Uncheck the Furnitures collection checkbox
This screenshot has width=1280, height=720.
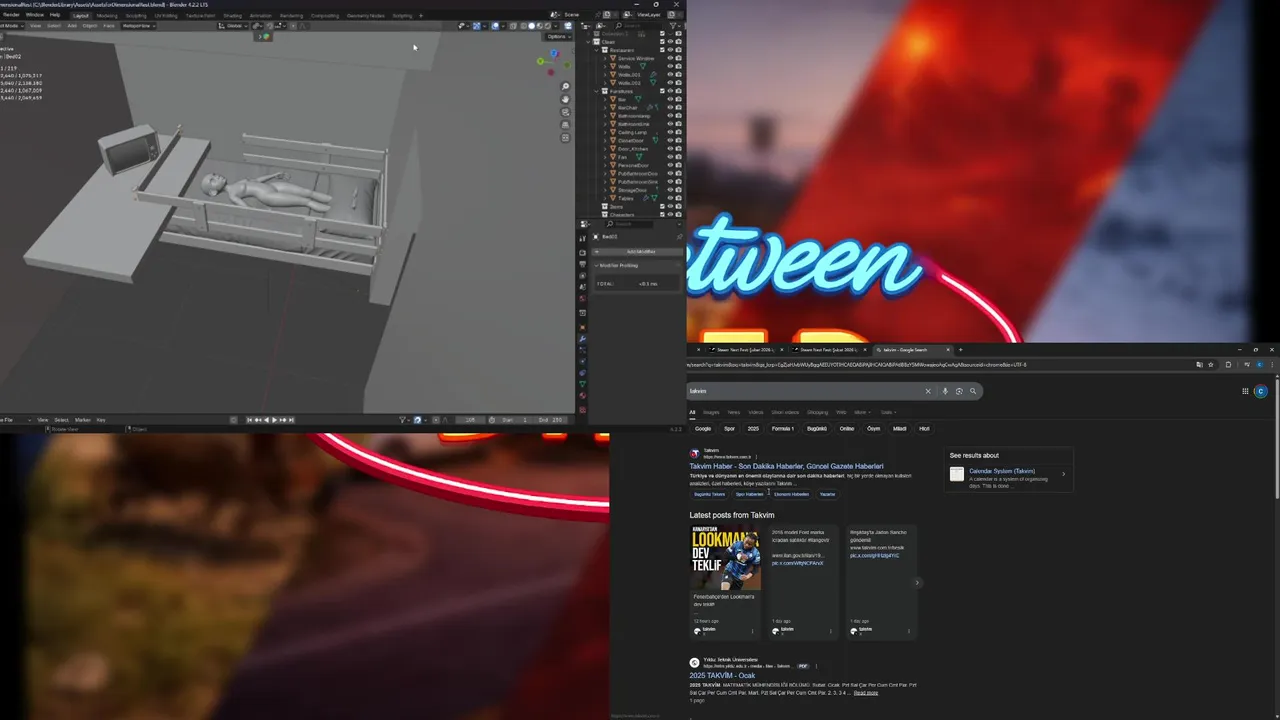point(662,91)
